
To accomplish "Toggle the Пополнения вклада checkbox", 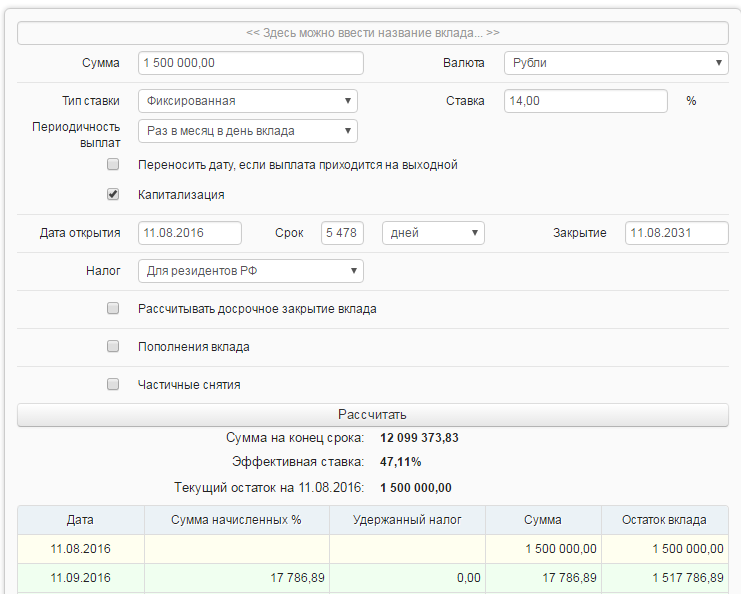I will [113, 347].
